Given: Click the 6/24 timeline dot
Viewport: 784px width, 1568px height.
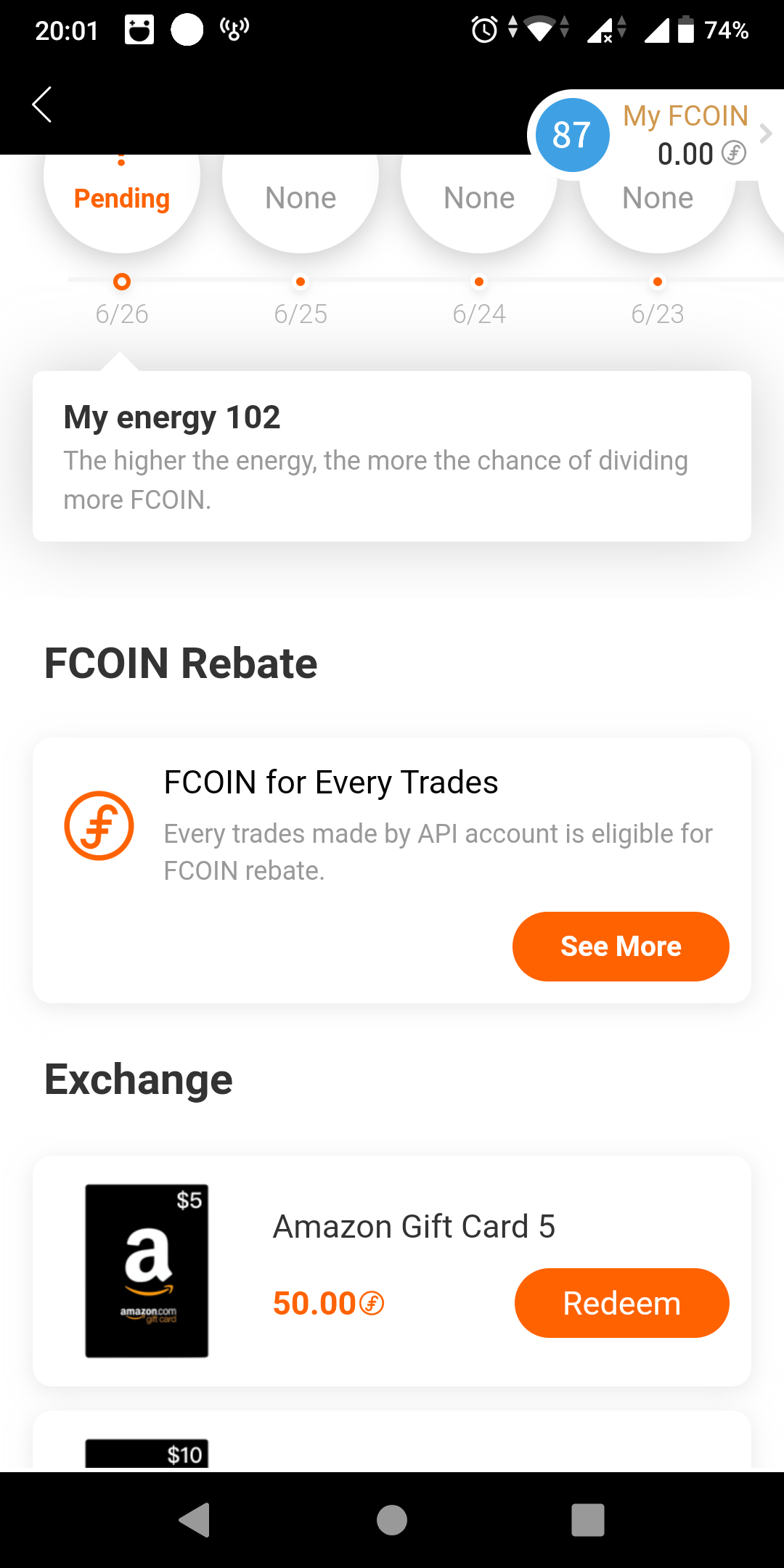Looking at the screenshot, I should coord(479,281).
